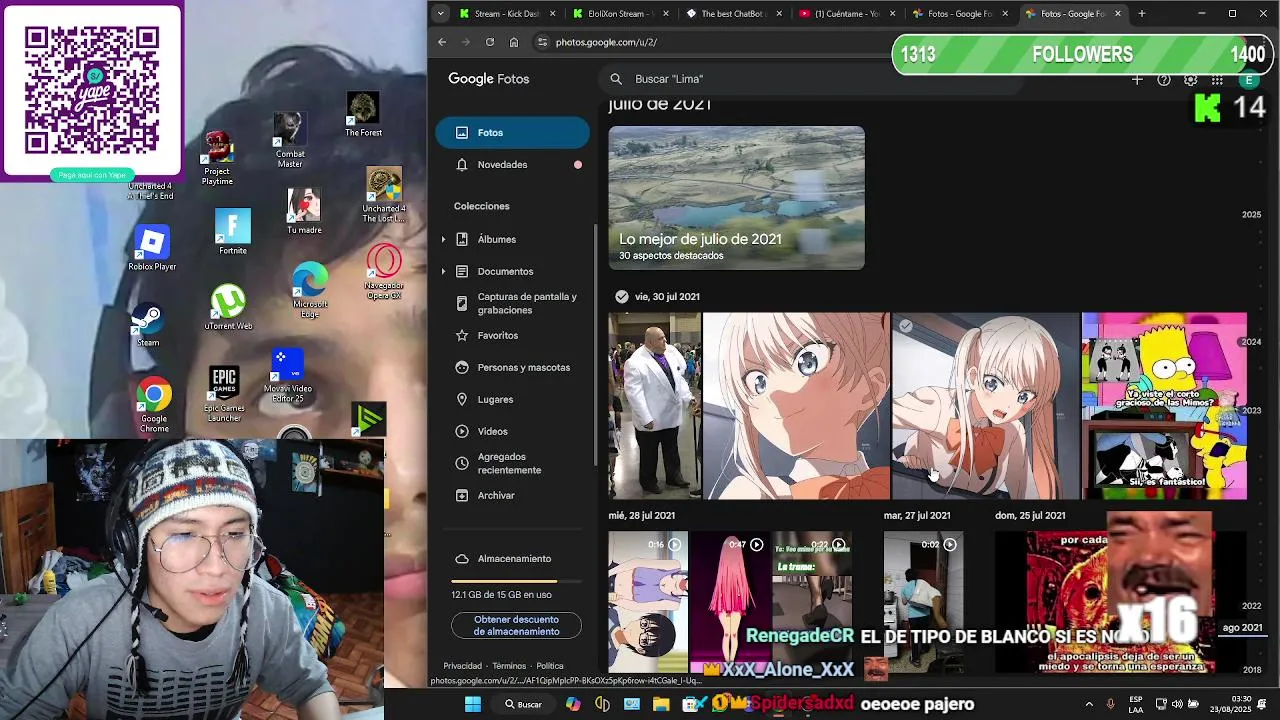Click Almacenamiento cloud entry
Image resolution: width=1280 pixels, height=720 pixels.
[x=512, y=558]
